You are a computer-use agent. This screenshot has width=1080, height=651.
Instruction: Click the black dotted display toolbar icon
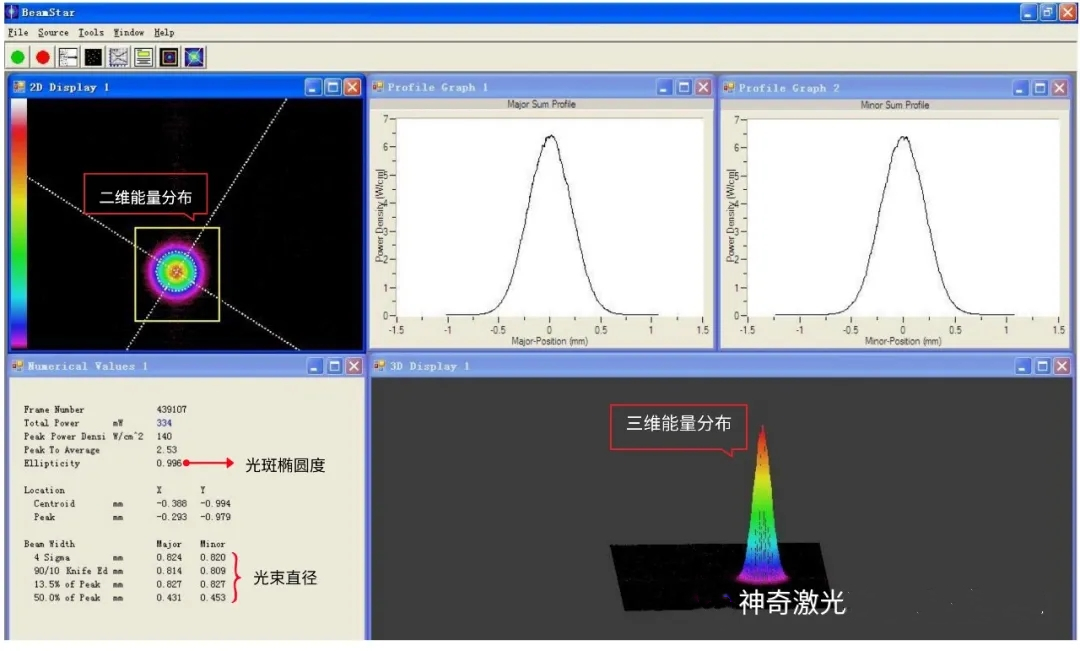coord(94,57)
